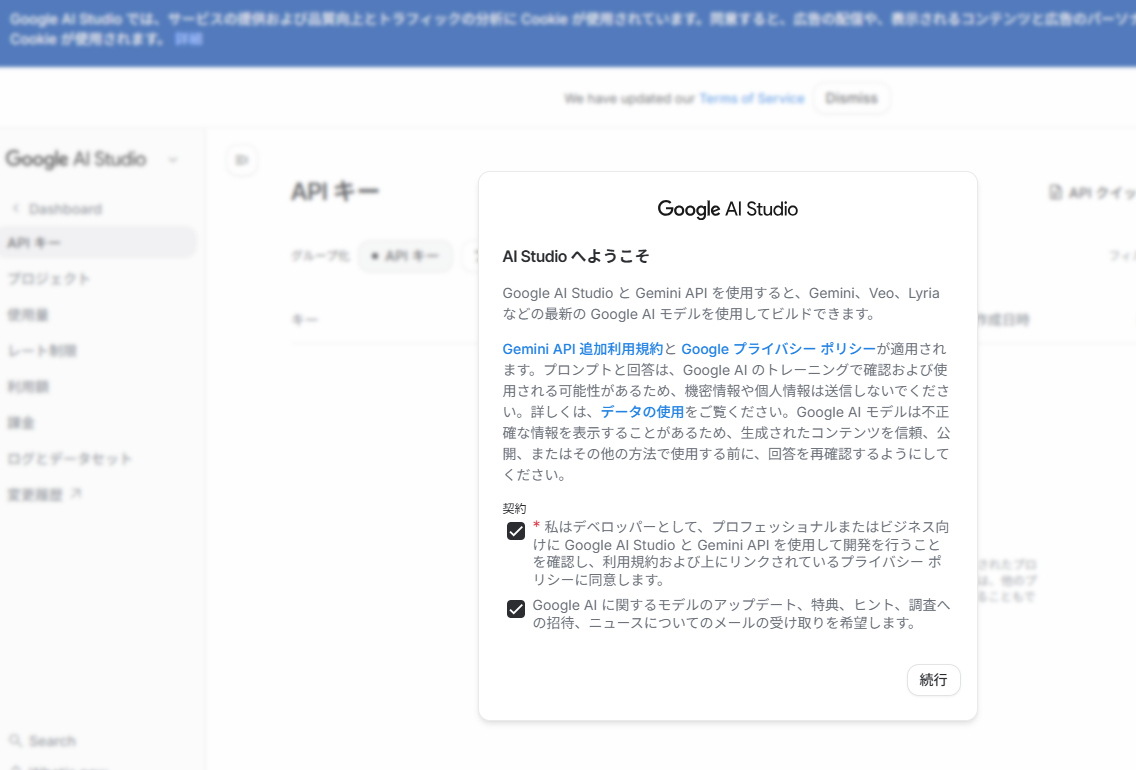Click the sidebar toggle icon beside API キー heading

pos(242,160)
